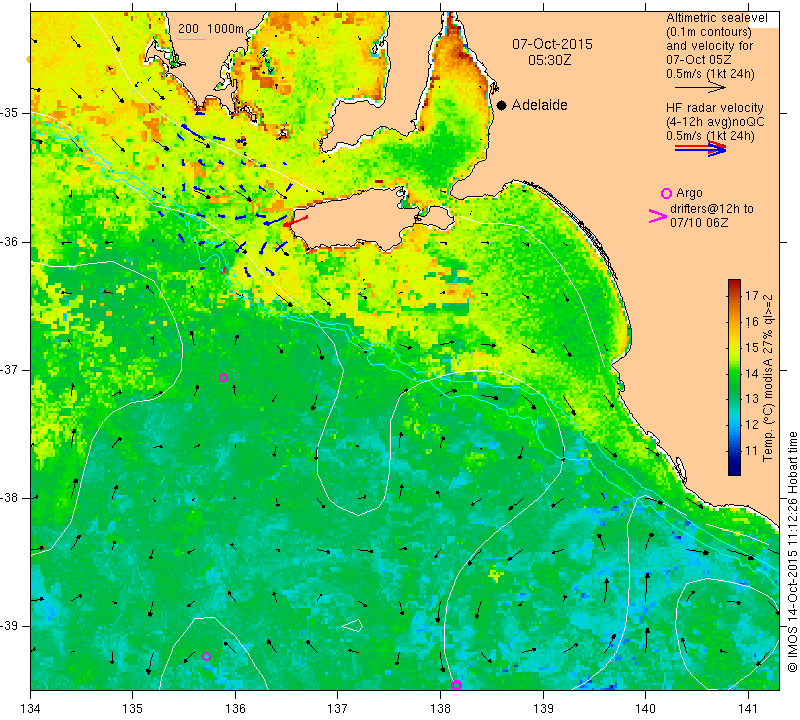Screen dimensions: 800x720
Task: Click the 'Altimetric sealevel' legend heading
Action: pyautogui.click(x=716, y=18)
